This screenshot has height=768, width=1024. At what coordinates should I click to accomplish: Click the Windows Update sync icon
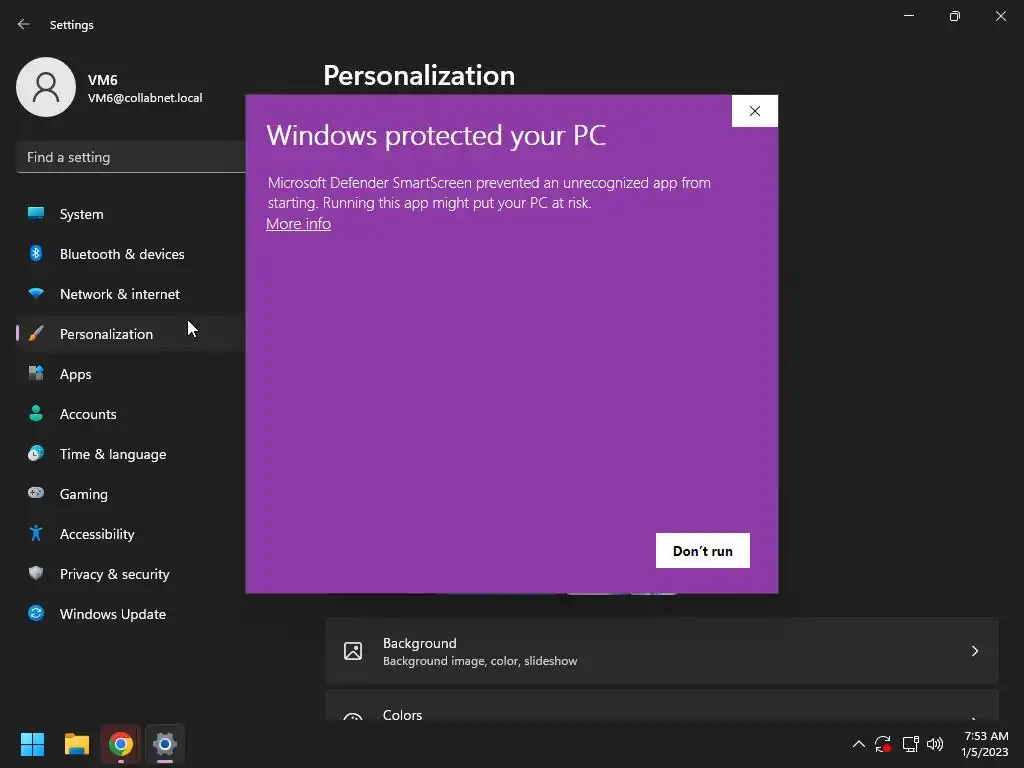tap(36, 613)
